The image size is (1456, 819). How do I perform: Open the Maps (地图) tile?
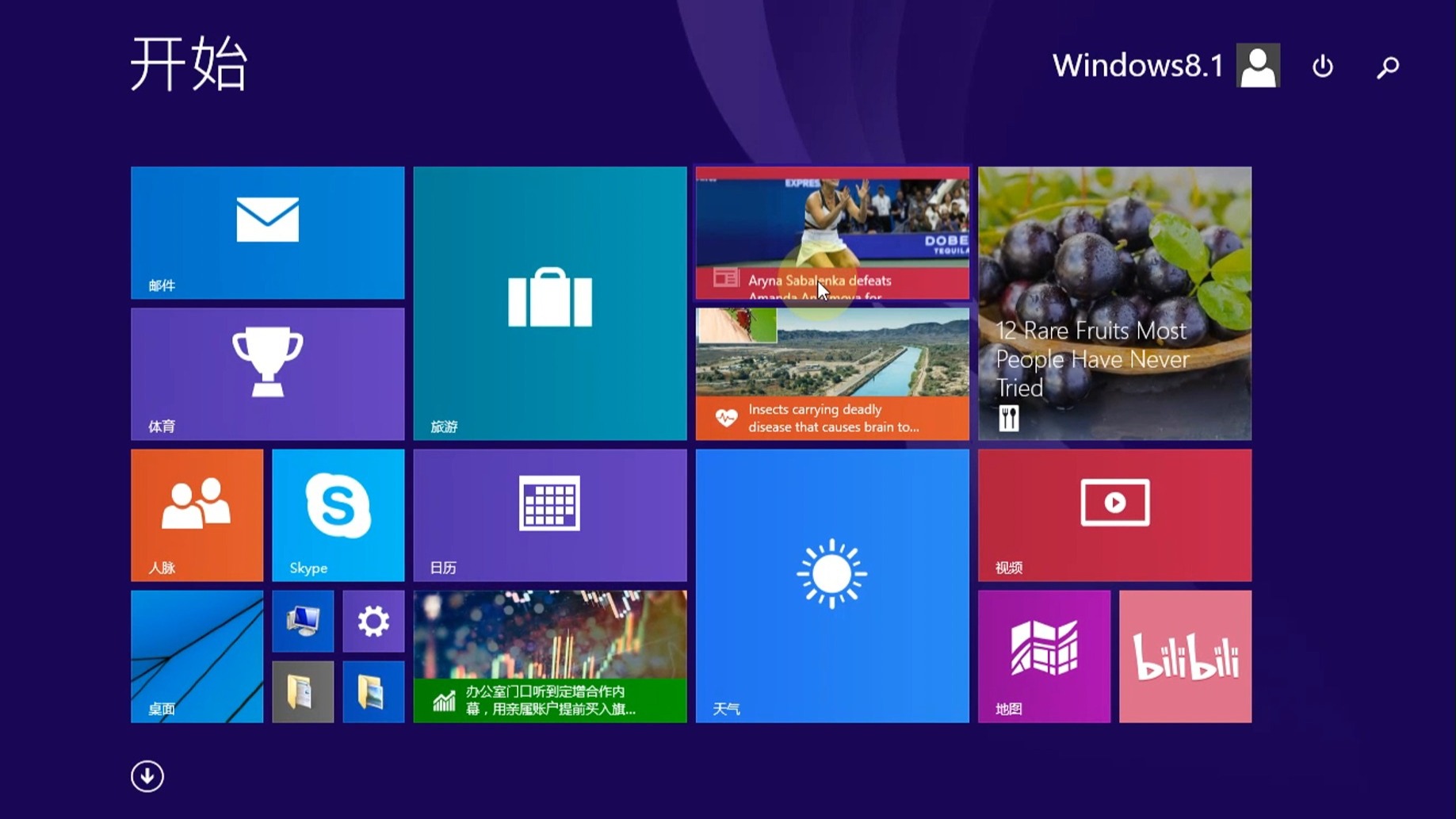[1044, 656]
